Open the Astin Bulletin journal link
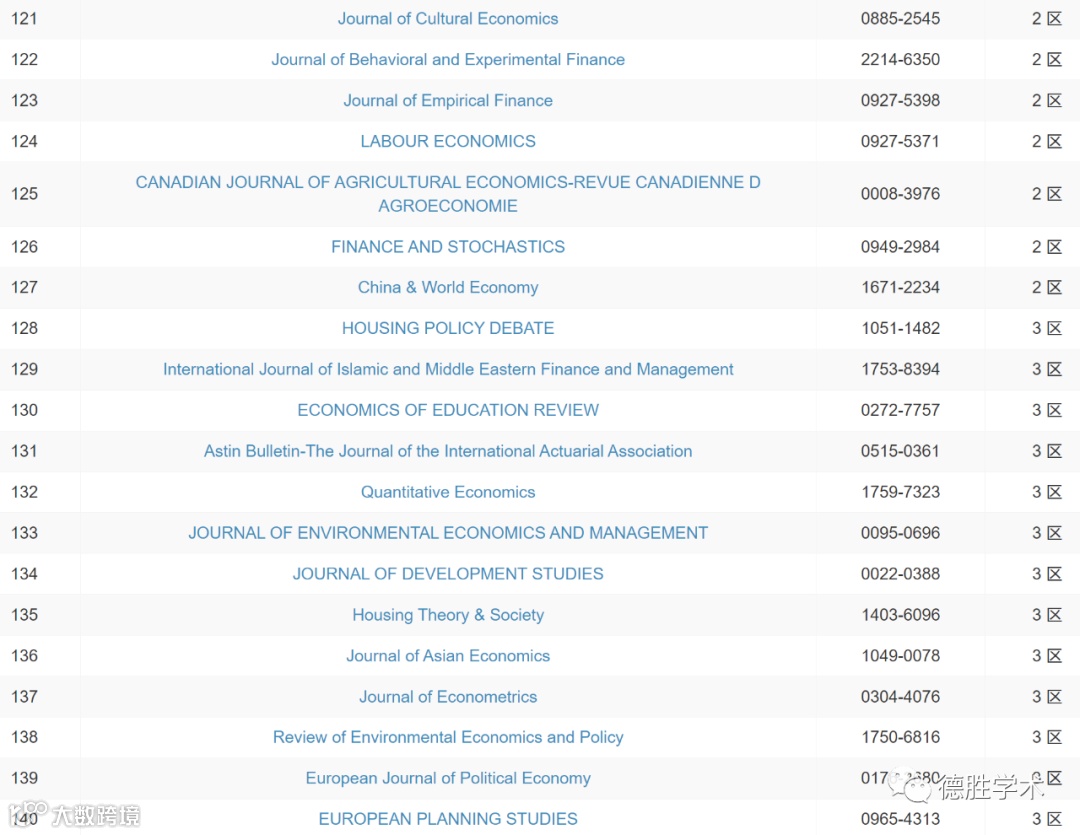This screenshot has width=1080, height=835. click(x=448, y=451)
